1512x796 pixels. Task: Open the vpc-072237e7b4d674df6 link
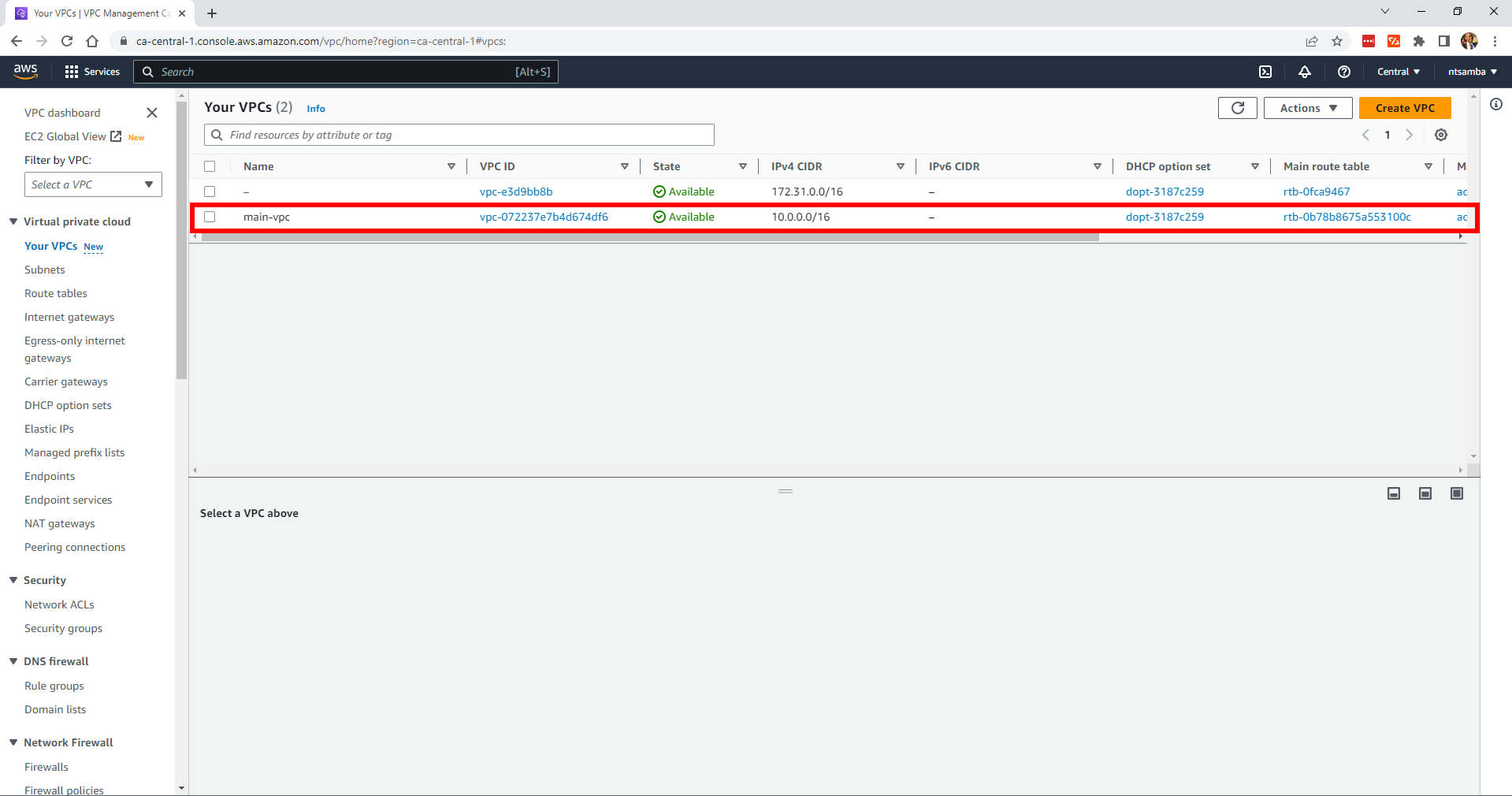tap(544, 217)
